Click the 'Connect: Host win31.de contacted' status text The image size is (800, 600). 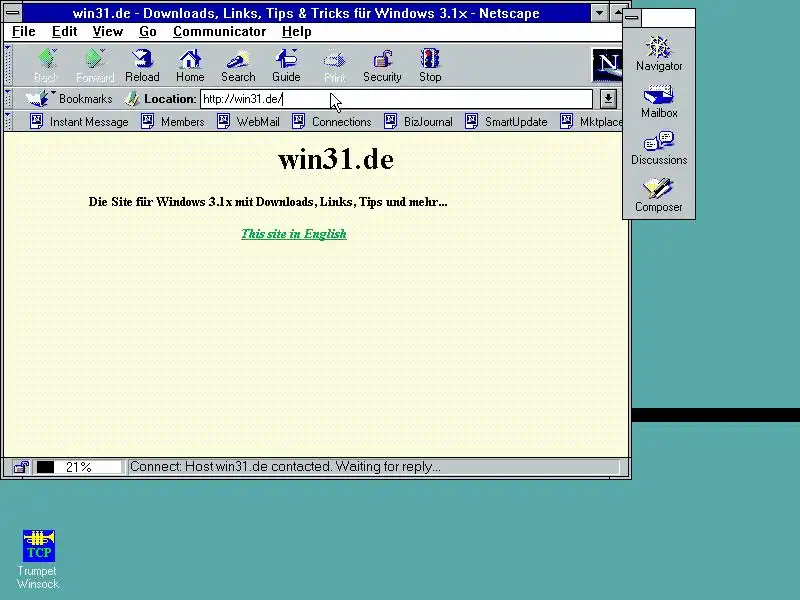[x=285, y=467]
